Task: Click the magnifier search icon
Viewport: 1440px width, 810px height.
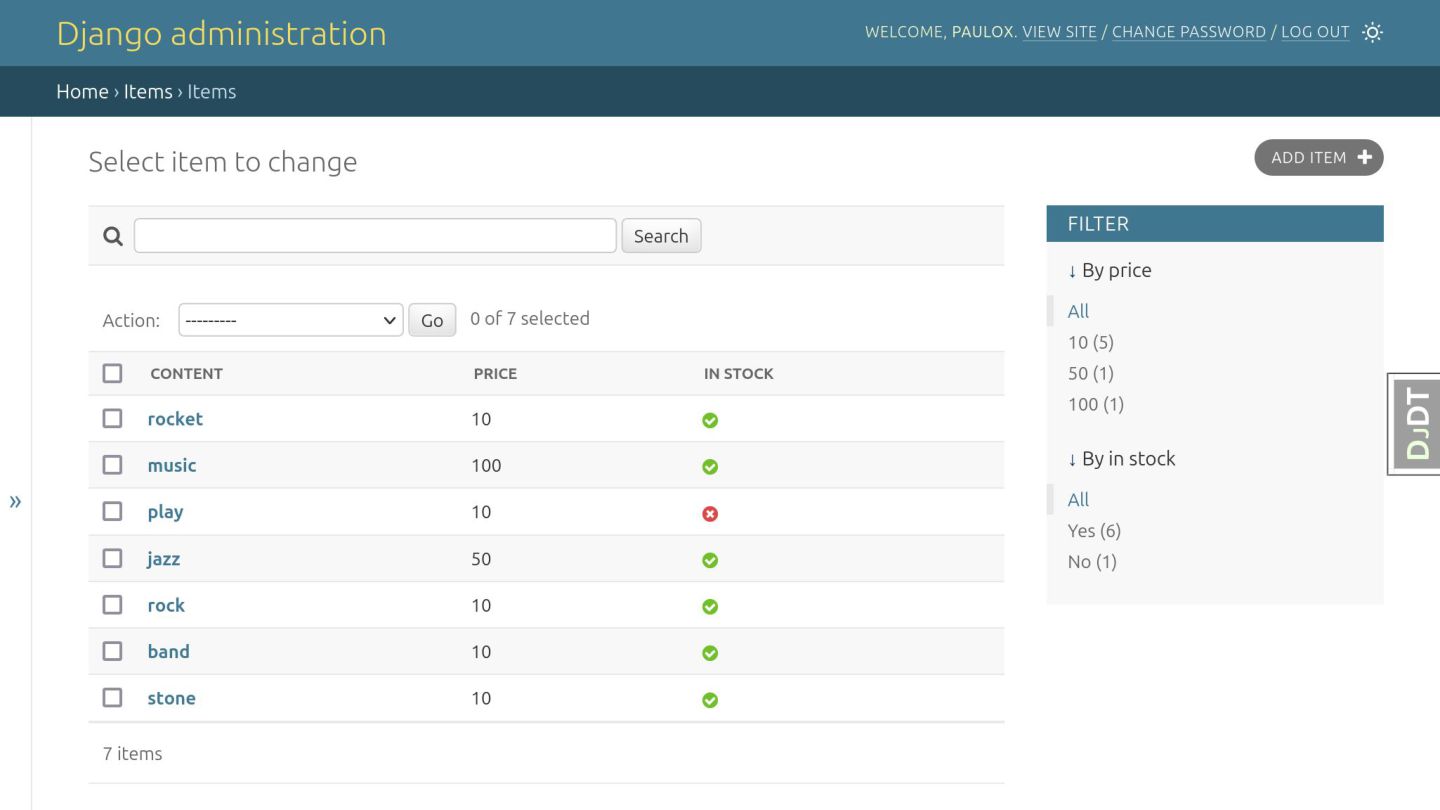Action: pos(113,236)
